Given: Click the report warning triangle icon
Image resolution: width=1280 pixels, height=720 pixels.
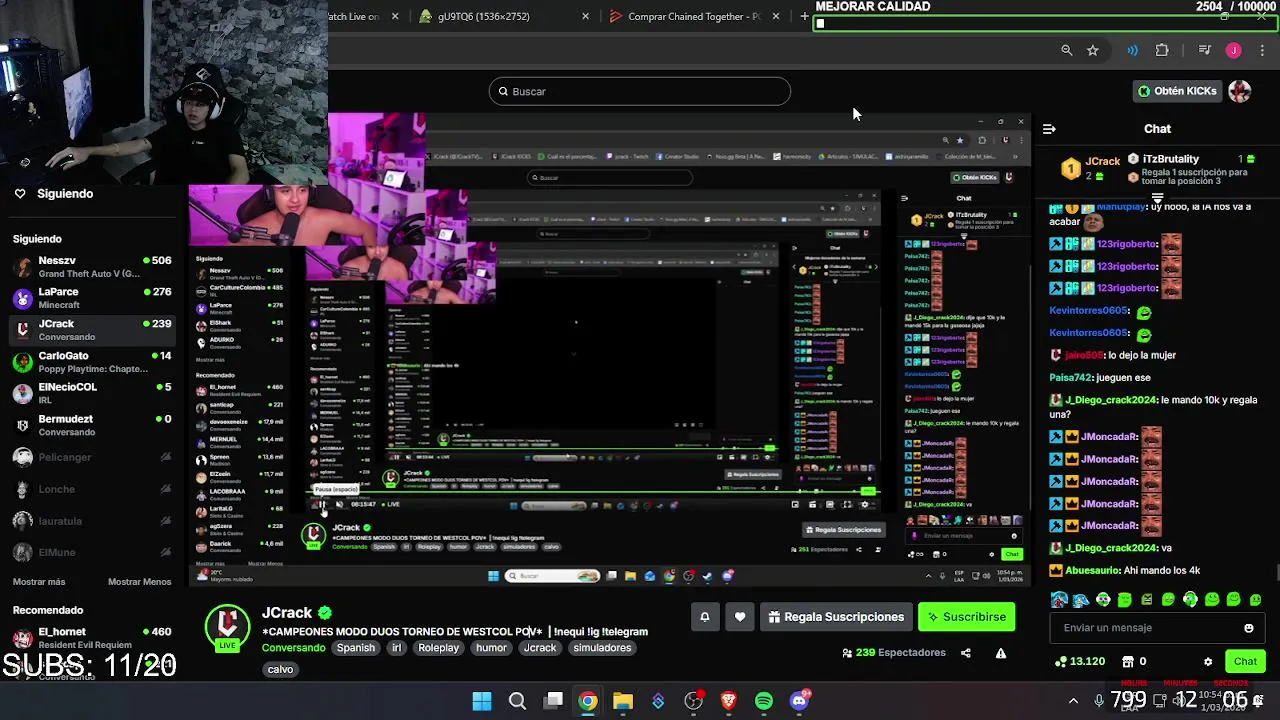Looking at the screenshot, I should (1000, 653).
